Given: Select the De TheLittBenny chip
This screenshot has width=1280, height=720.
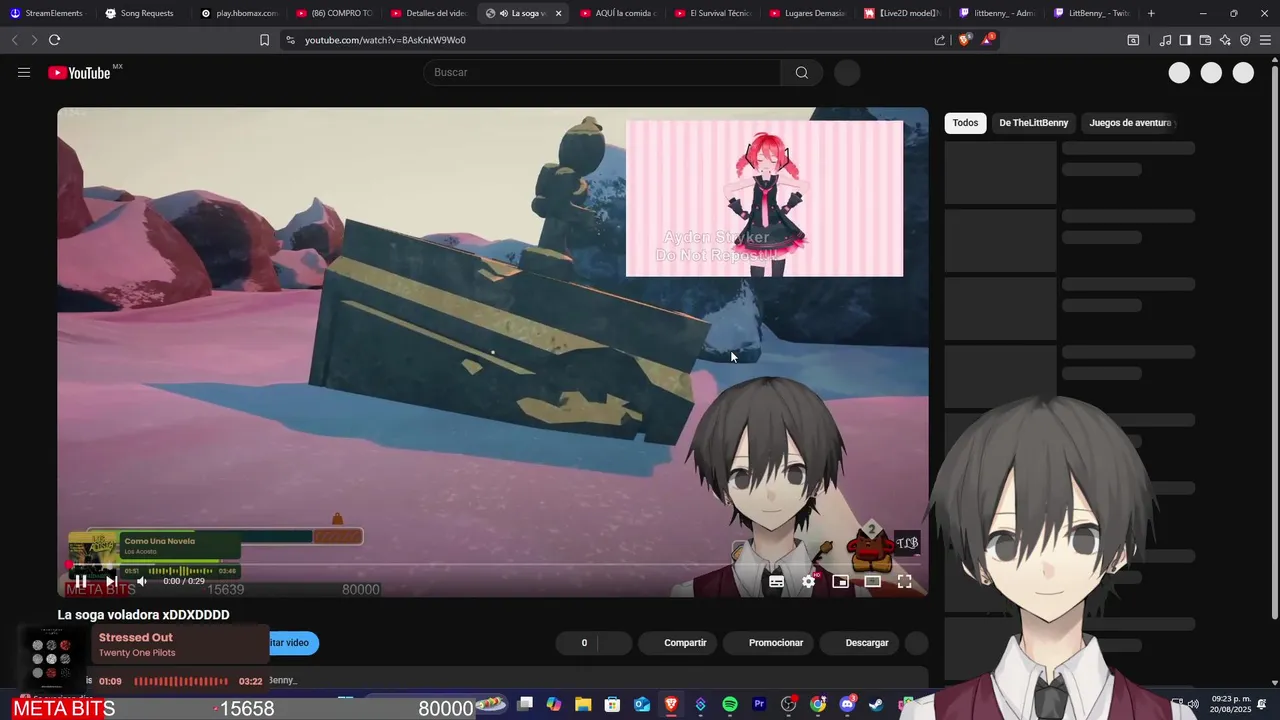Looking at the screenshot, I should (1034, 123).
